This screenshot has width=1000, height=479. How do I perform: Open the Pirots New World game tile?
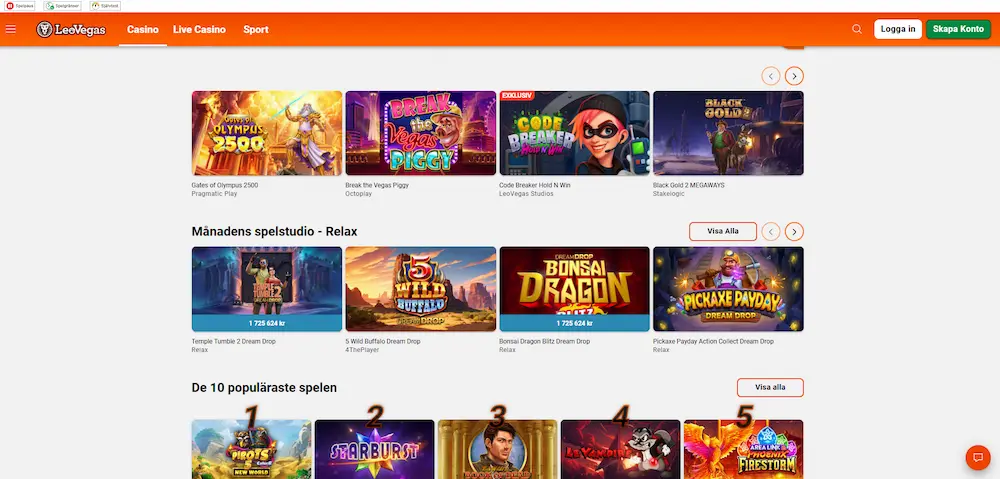tap(251, 449)
